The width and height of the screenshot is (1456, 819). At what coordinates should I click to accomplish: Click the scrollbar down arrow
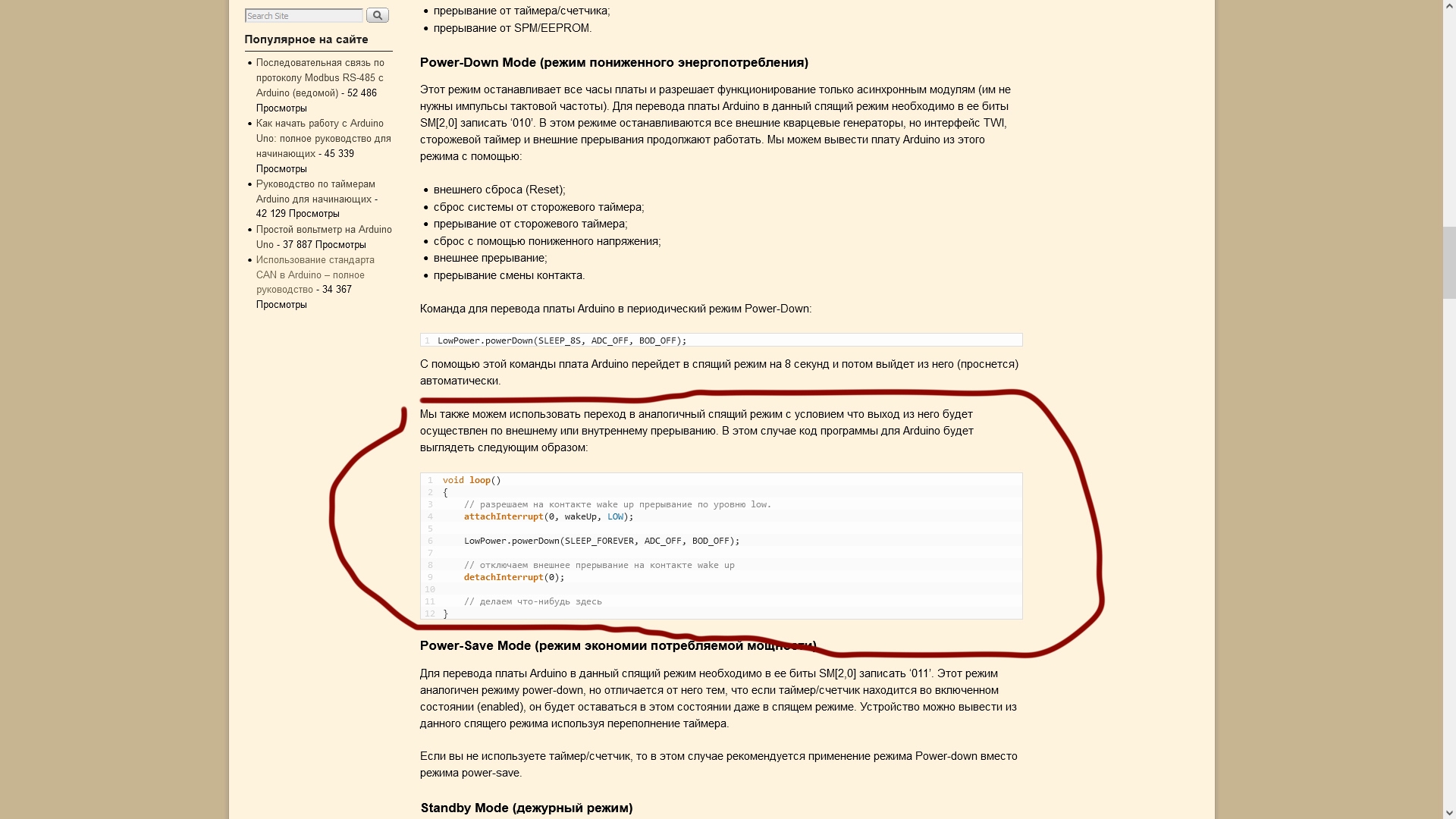[x=1449, y=812]
